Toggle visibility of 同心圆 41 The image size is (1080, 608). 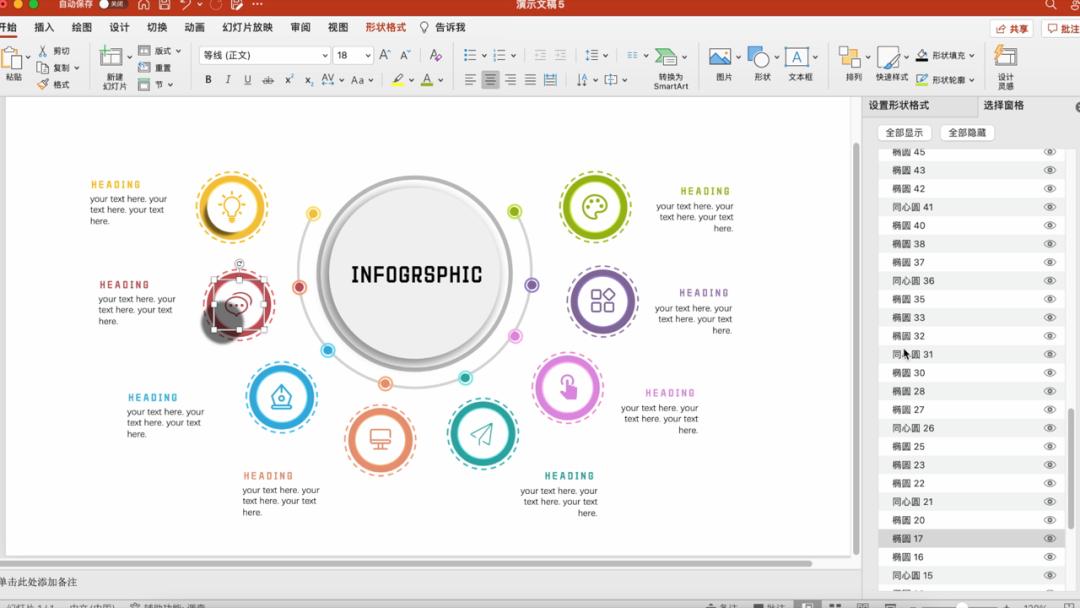tap(1050, 207)
